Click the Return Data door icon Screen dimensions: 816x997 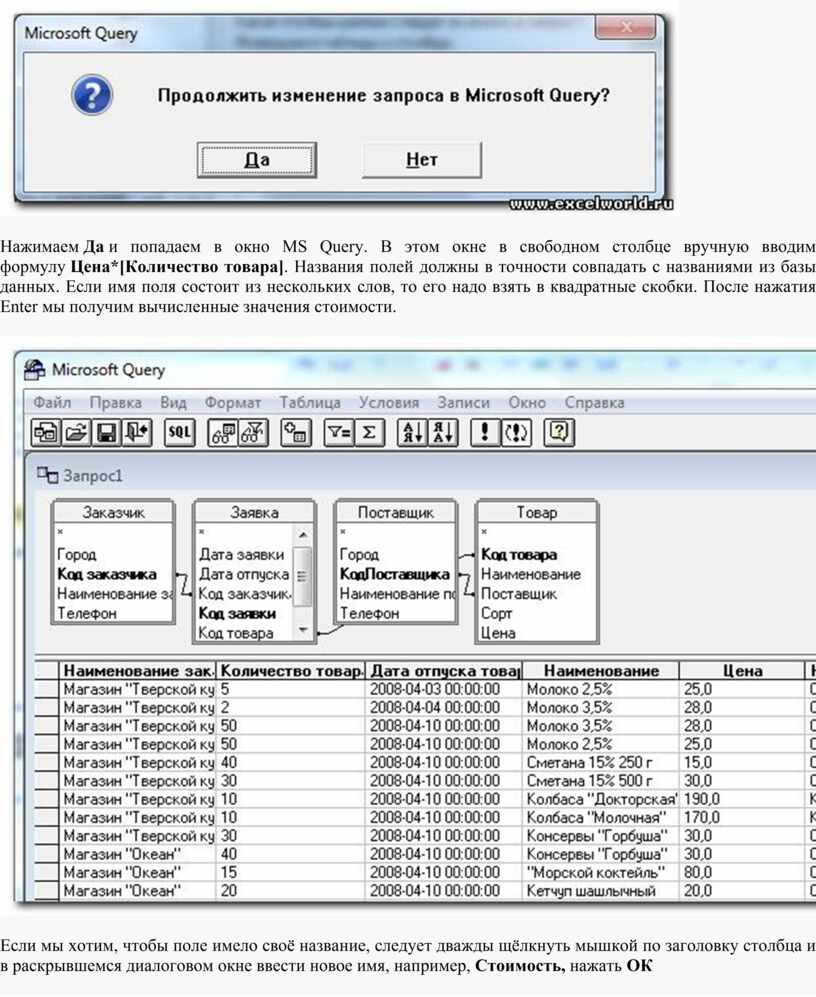(x=137, y=433)
